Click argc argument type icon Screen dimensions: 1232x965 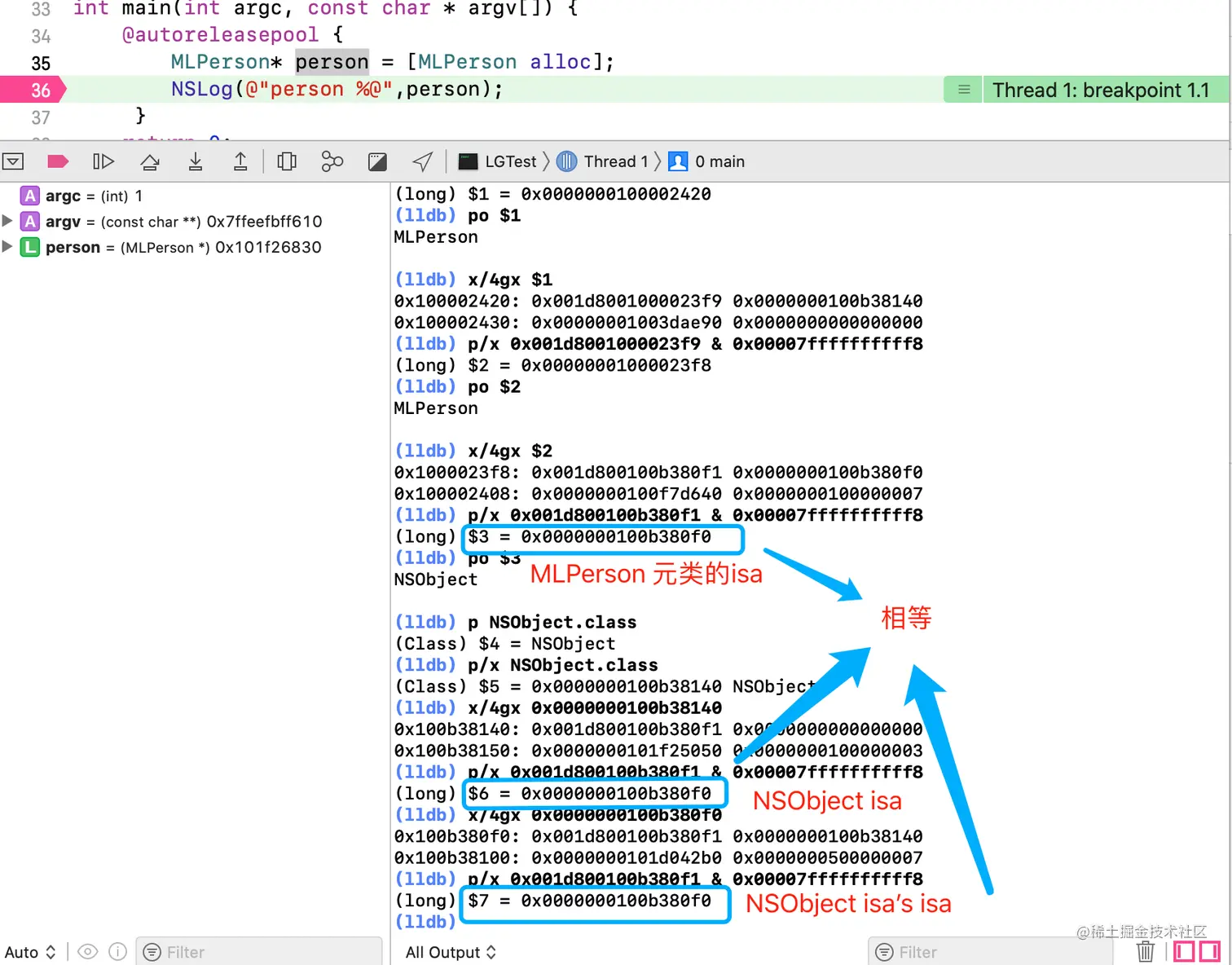30,196
